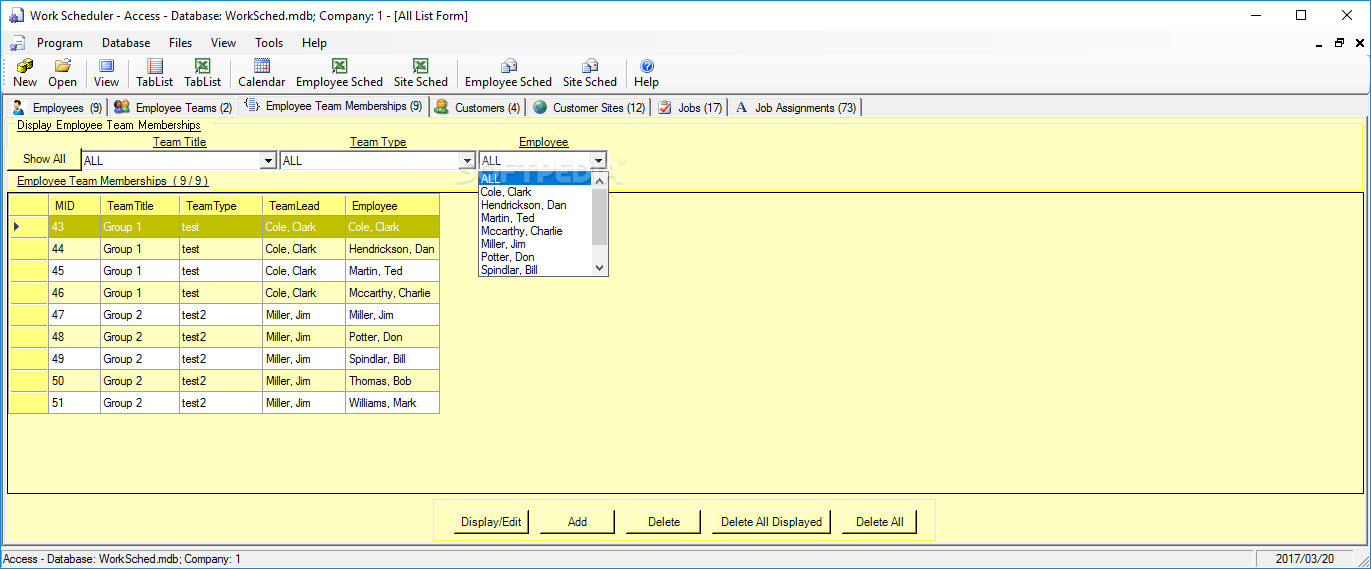Choose Potter, Don from the Employee list
Viewport: 1371px width, 569px height.
507,257
